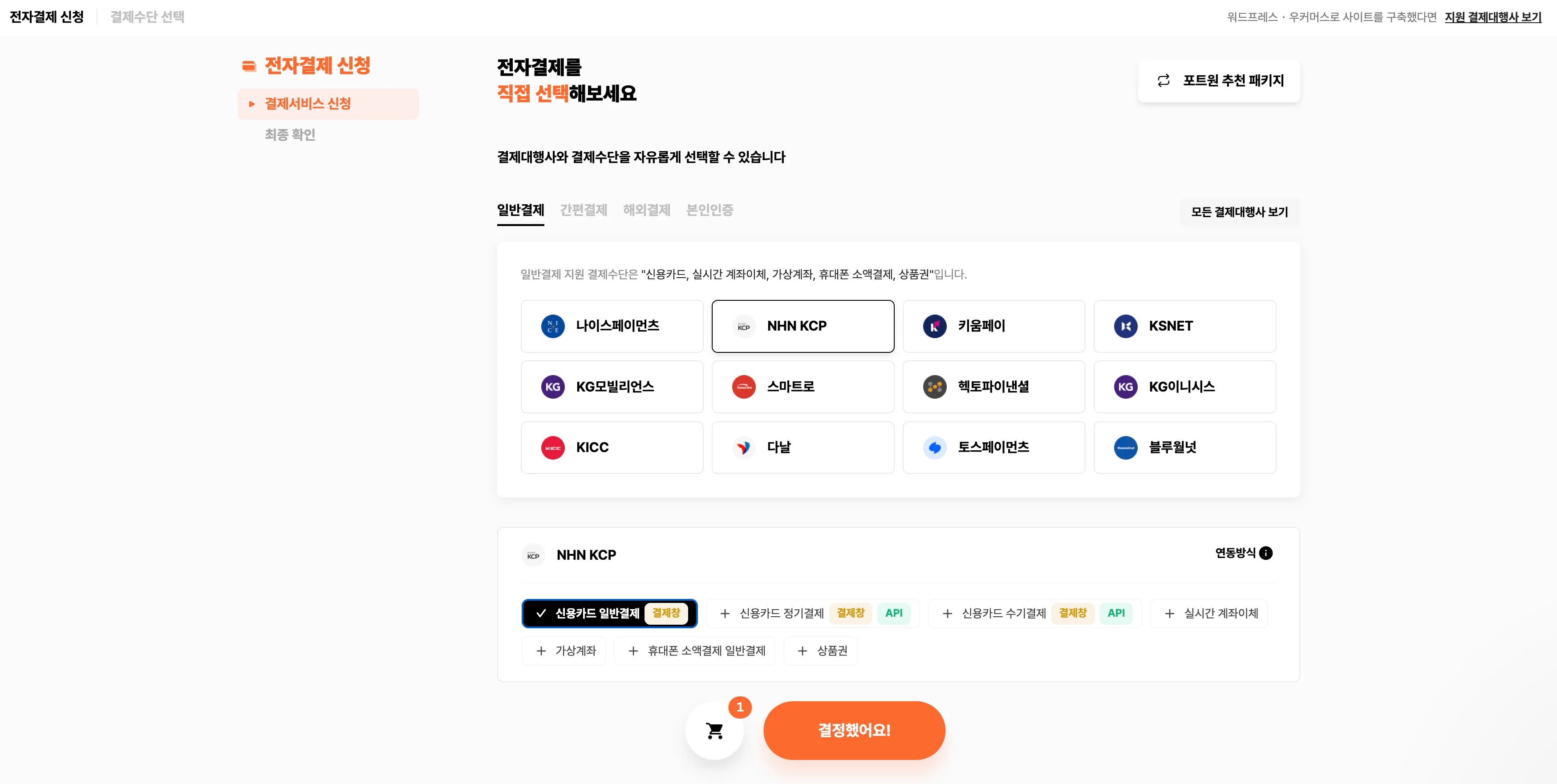Open the shopping cart icon
Viewport: 1557px width, 784px height.
coord(714,730)
